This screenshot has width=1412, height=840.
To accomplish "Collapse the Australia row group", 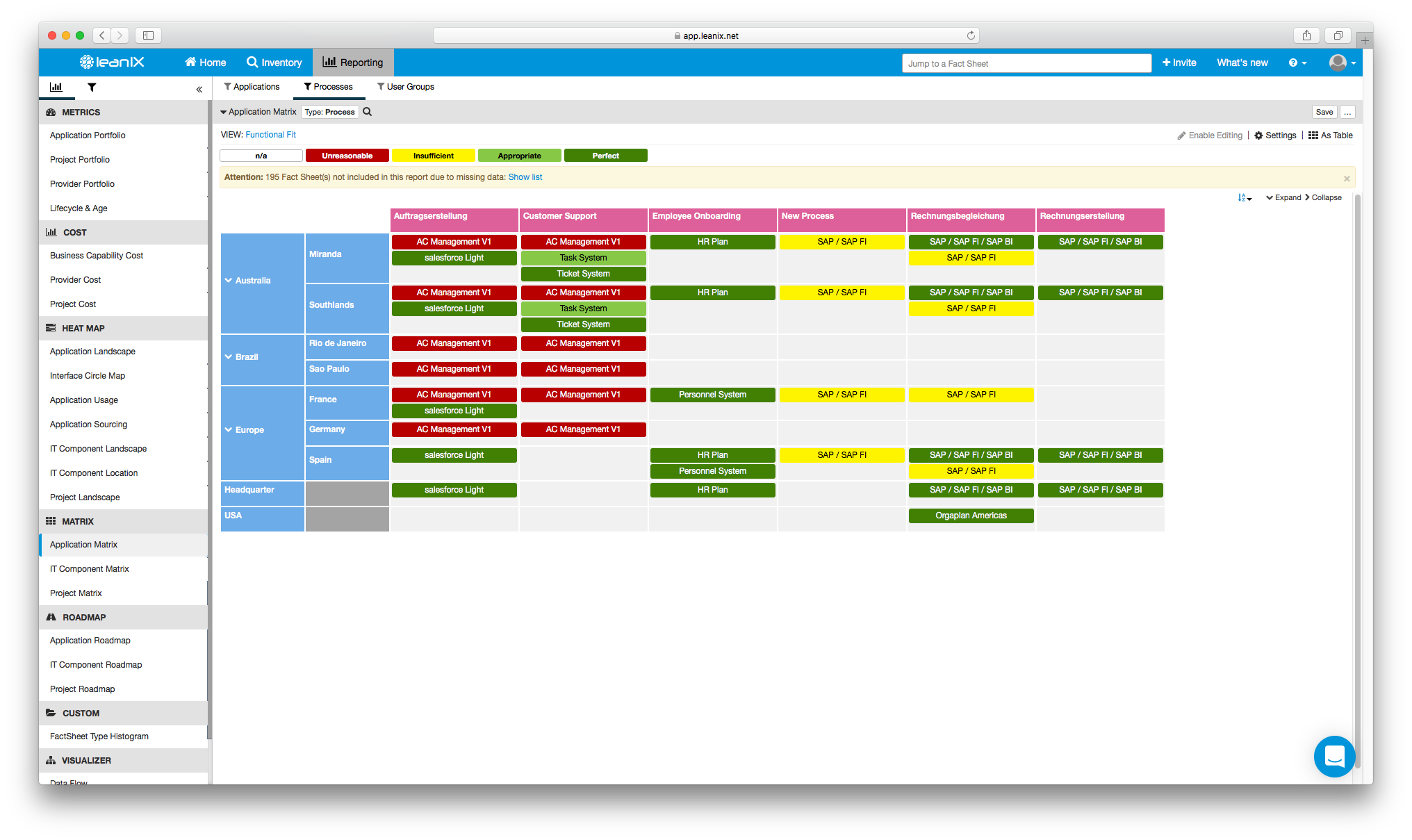I will (x=229, y=281).
